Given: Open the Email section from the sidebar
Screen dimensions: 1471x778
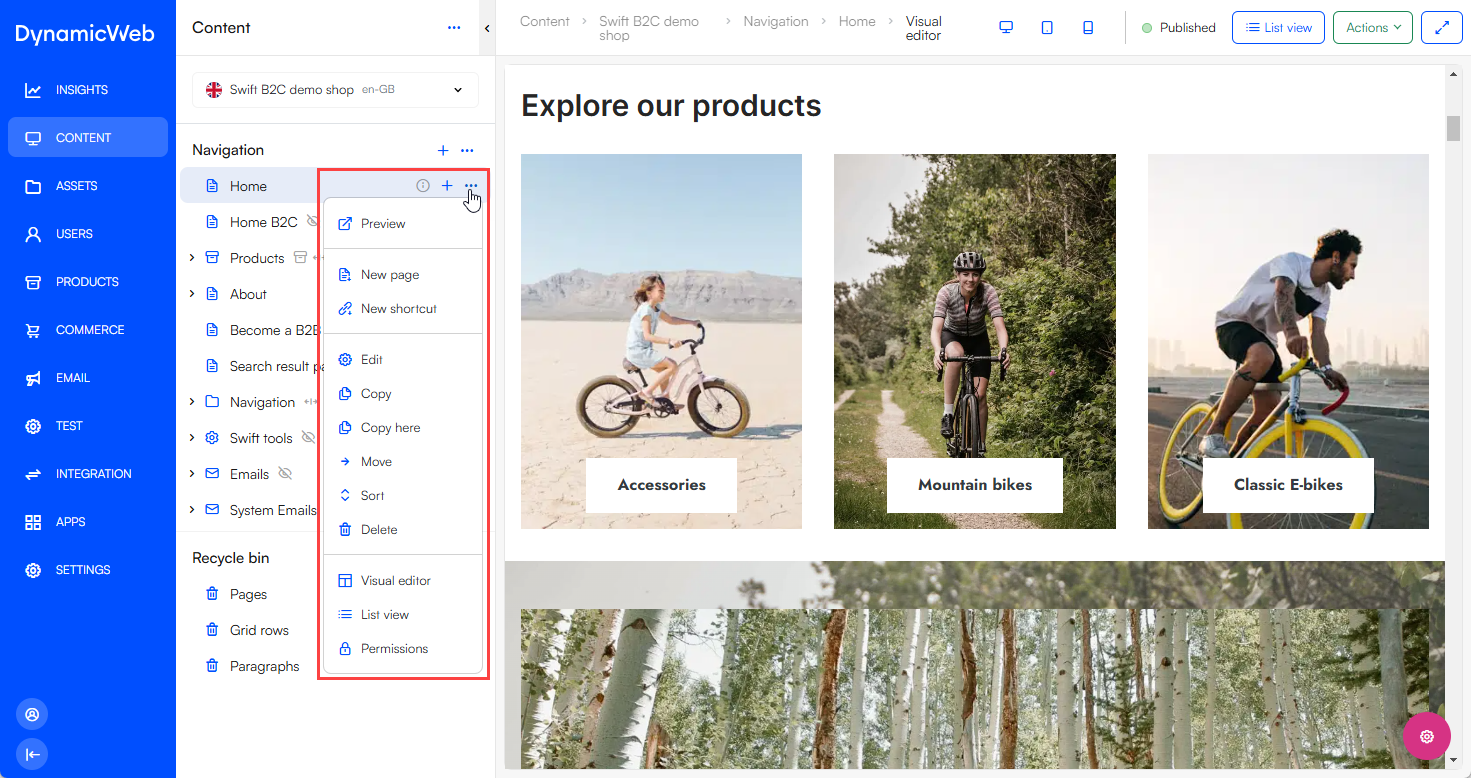Looking at the screenshot, I should pos(31,377).
